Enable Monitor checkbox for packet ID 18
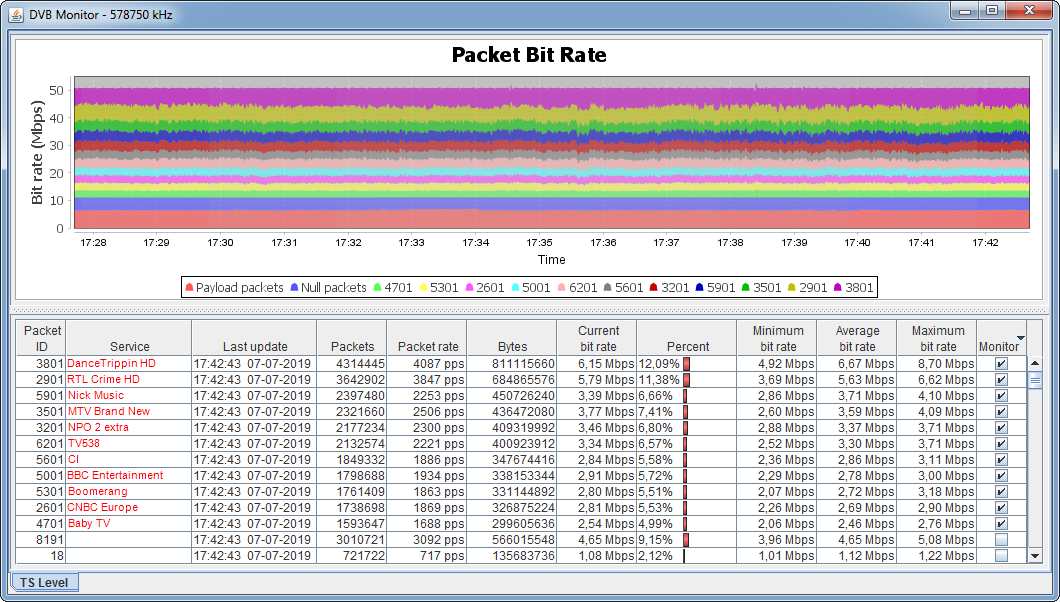 1001,556
